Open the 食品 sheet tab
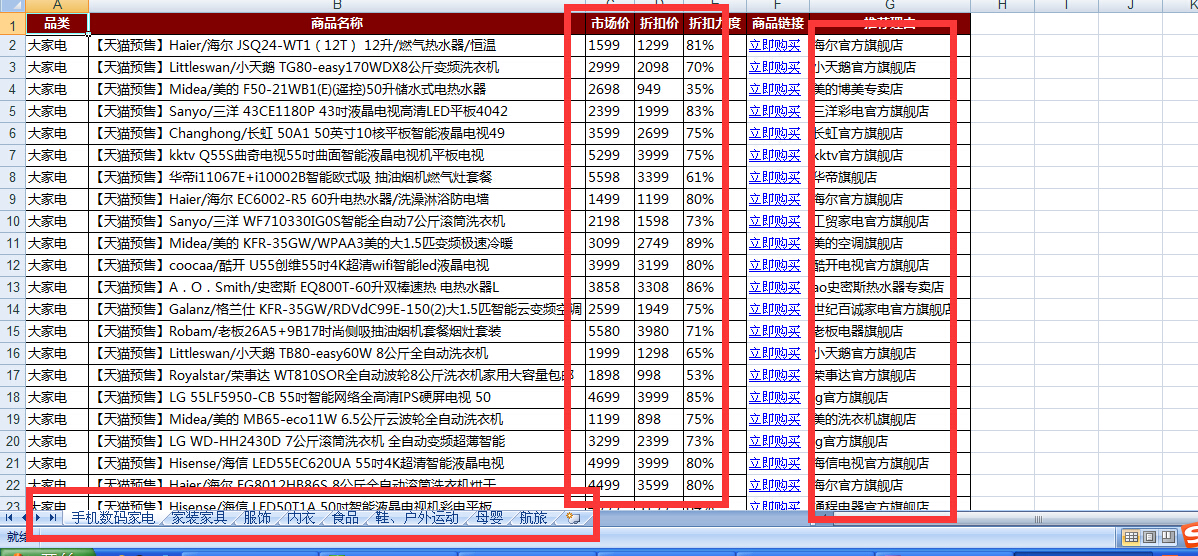The image size is (1198, 556). pyautogui.click(x=345, y=518)
